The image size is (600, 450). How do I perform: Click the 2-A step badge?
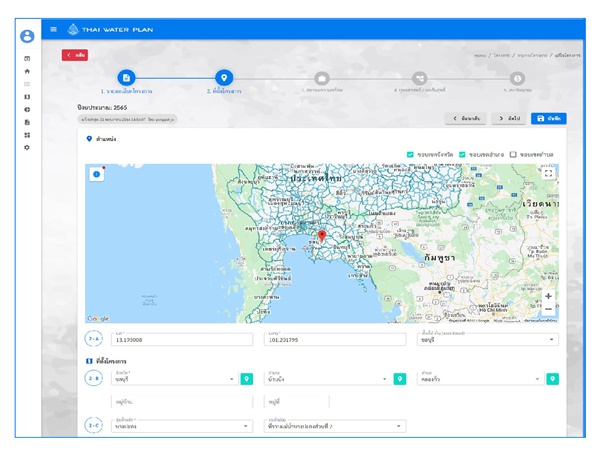click(x=94, y=339)
